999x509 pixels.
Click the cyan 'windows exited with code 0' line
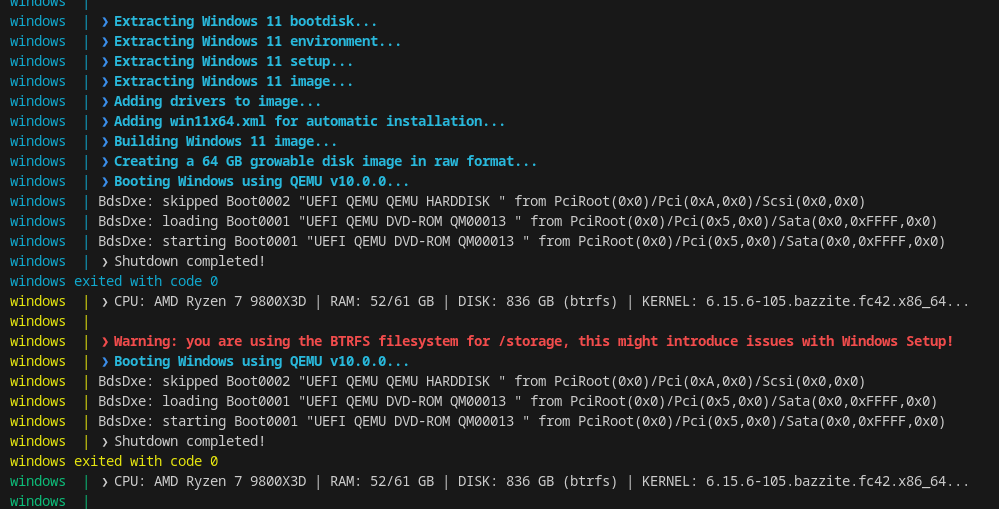click(x=114, y=282)
